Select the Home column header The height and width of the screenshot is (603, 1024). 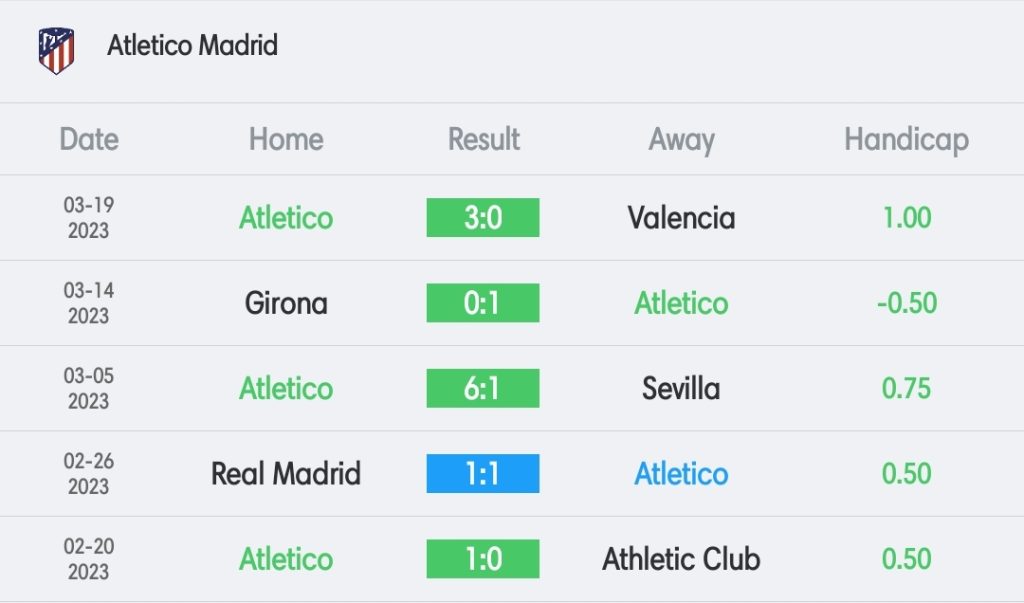[286, 139]
